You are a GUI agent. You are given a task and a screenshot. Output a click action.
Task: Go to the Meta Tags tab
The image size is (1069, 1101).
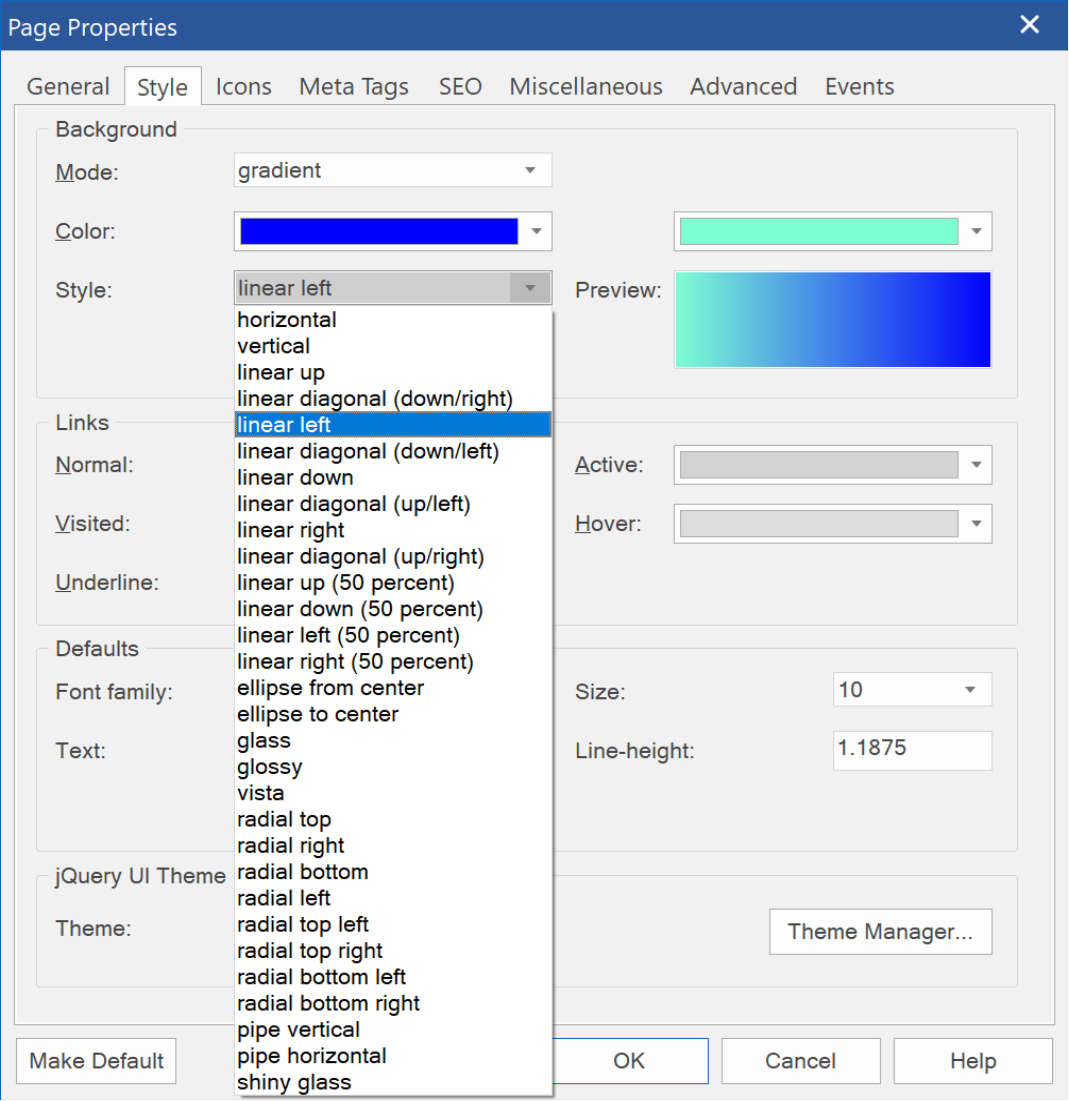(x=353, y=86)
